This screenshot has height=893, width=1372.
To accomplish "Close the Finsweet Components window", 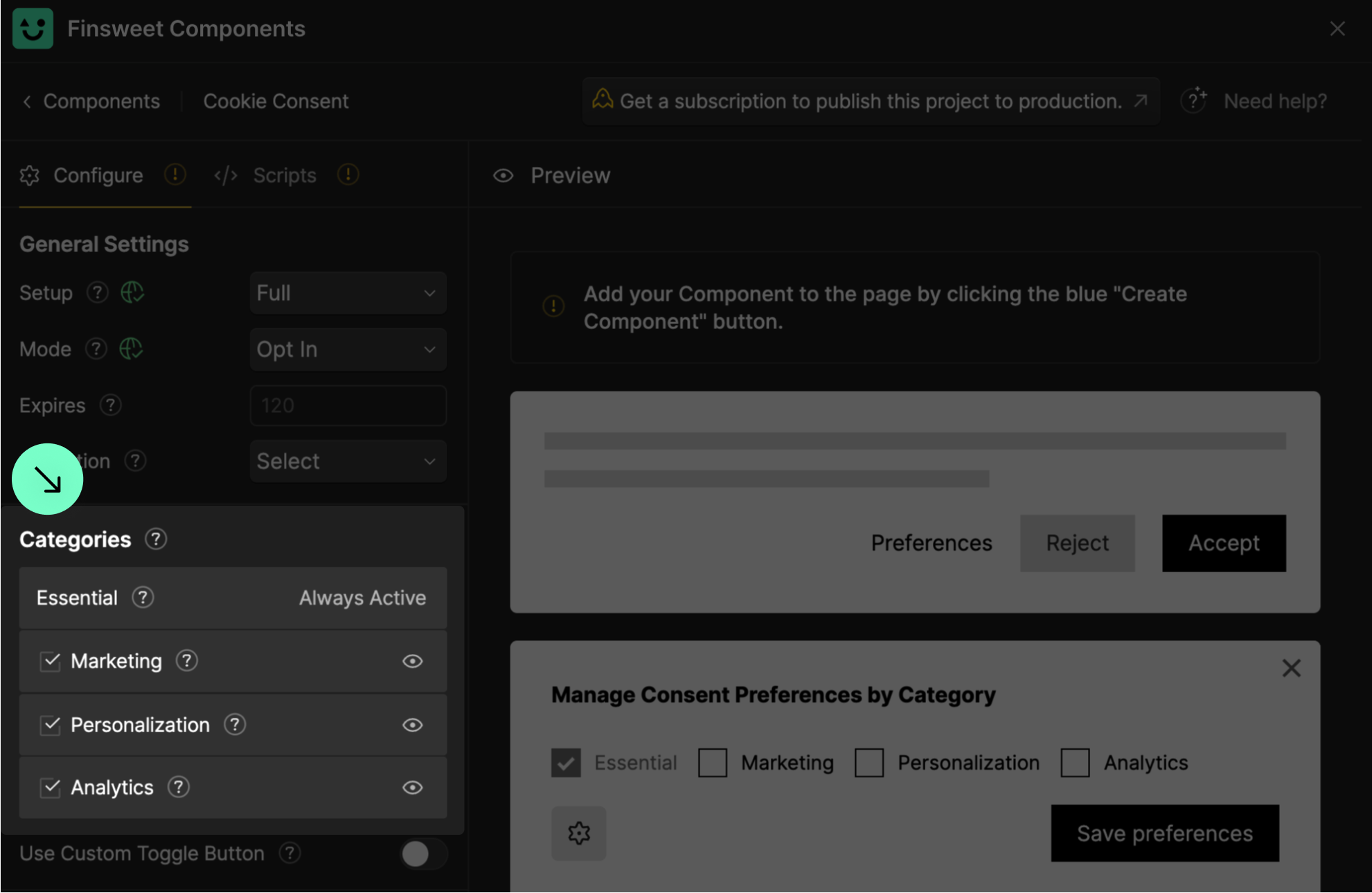I will 1337,28.
